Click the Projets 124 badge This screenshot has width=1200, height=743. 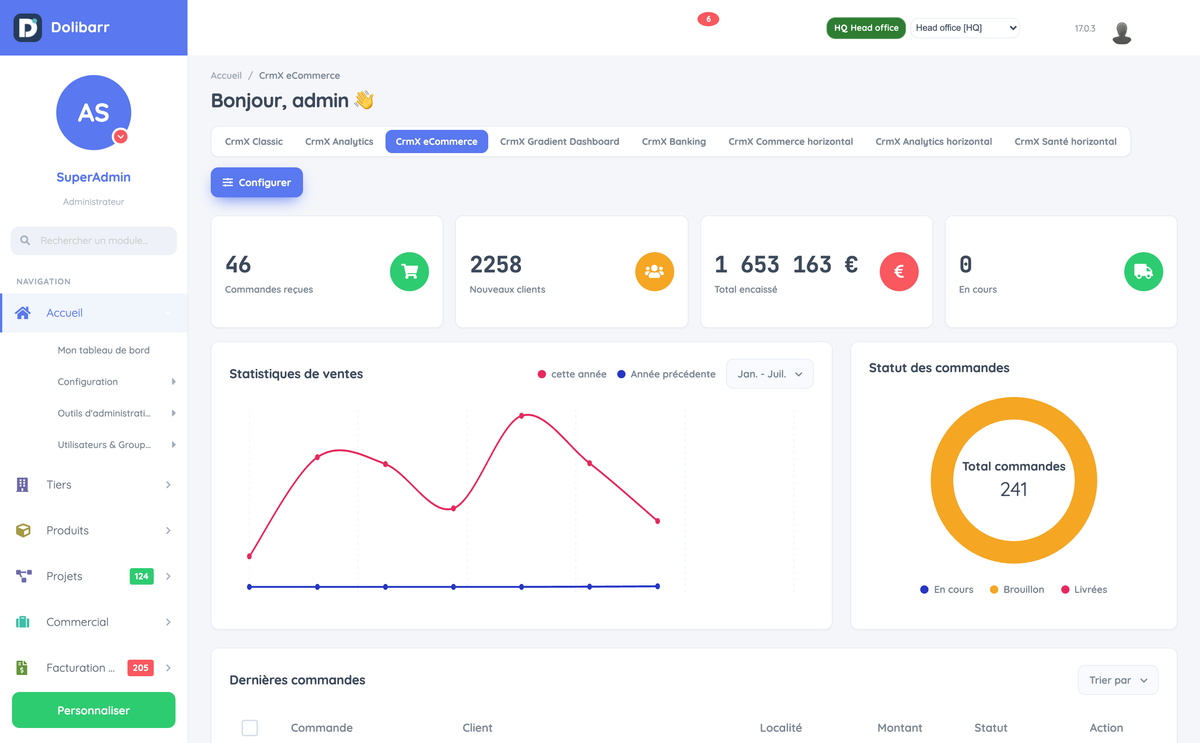[141, 577]
